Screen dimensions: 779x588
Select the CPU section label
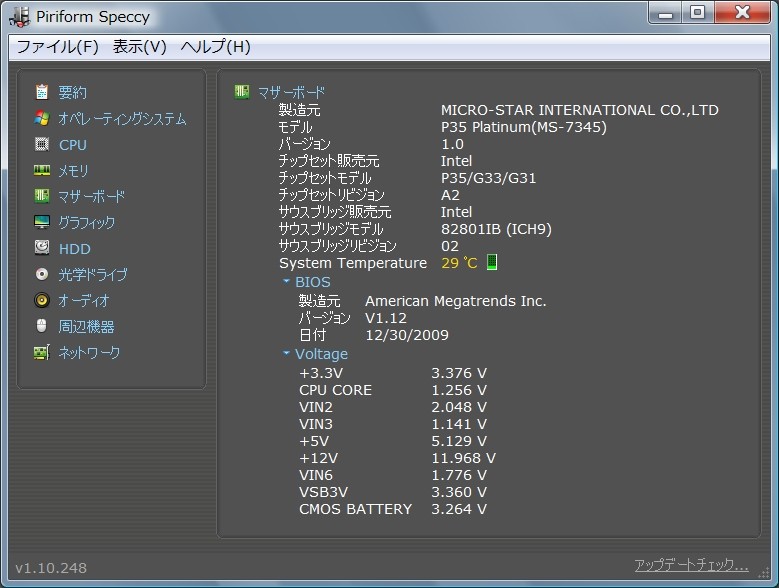point(73,145)
